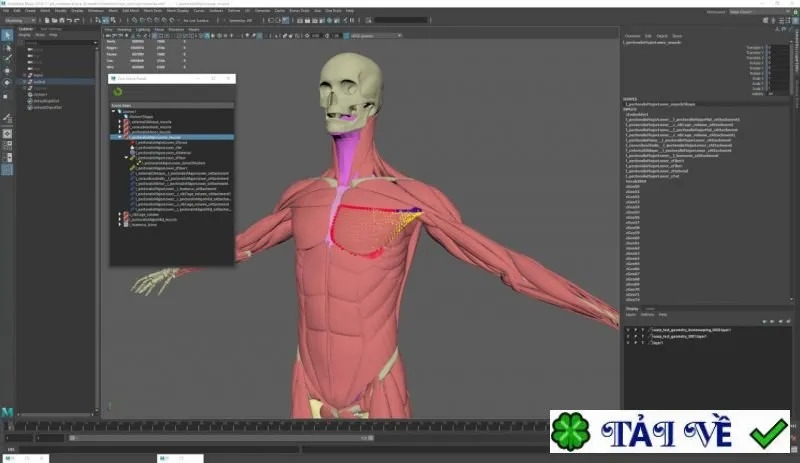
Task: Collapse the highlighted pectoralis muscle tree node
Action: pyautogui.click(x=120, y=137)
